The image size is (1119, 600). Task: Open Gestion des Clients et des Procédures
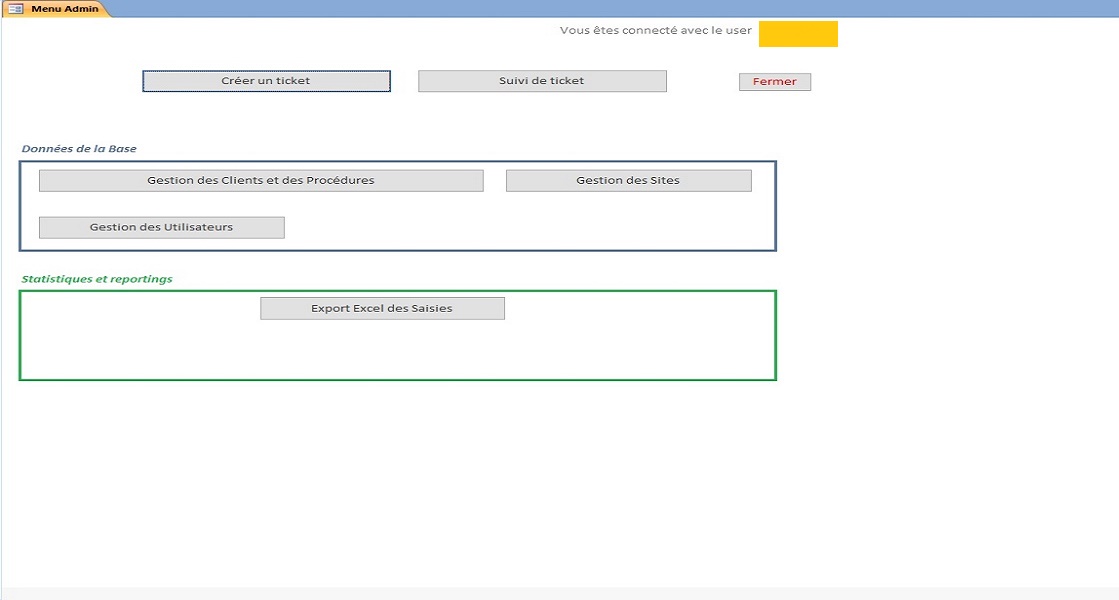261,181
